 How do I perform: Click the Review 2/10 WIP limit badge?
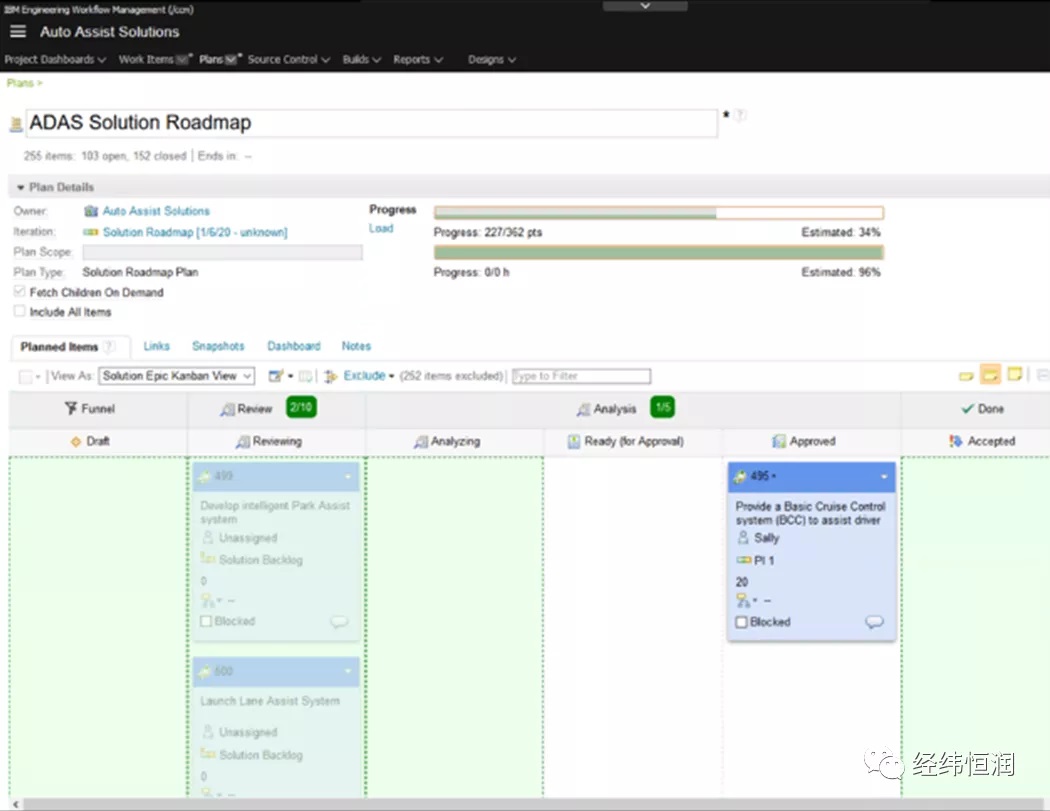(x=301, y=407)
